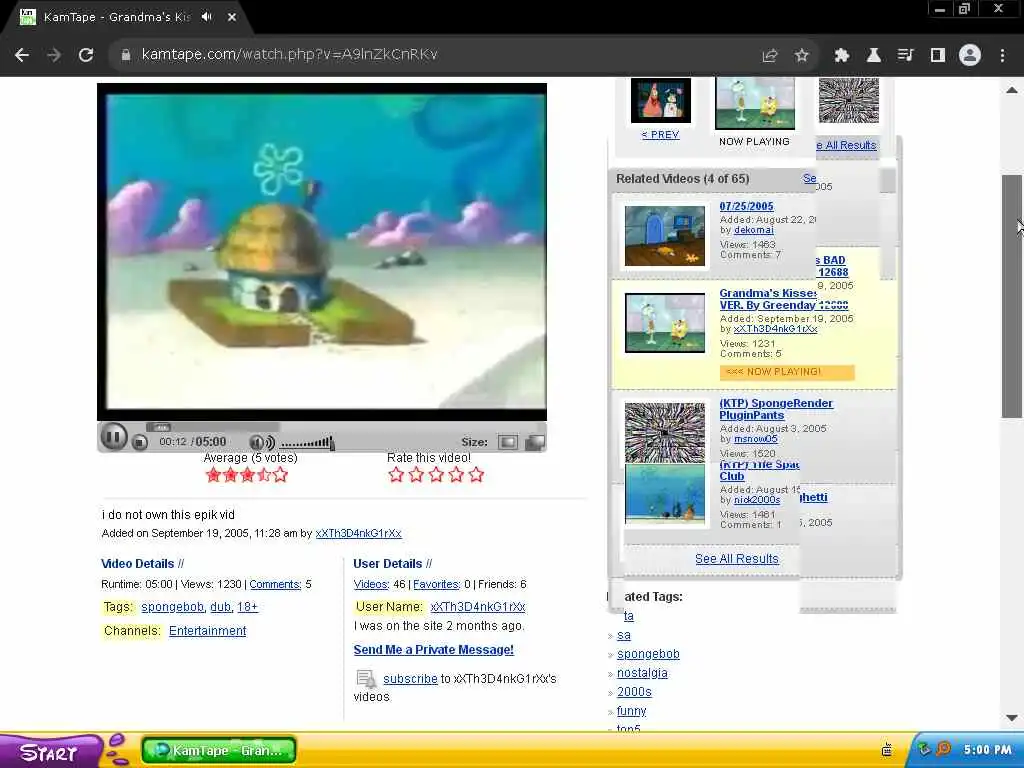The height and width of the screenshot is (768, 1024).
Task: Rate this video two stars
Action: (x=416, y=475)
